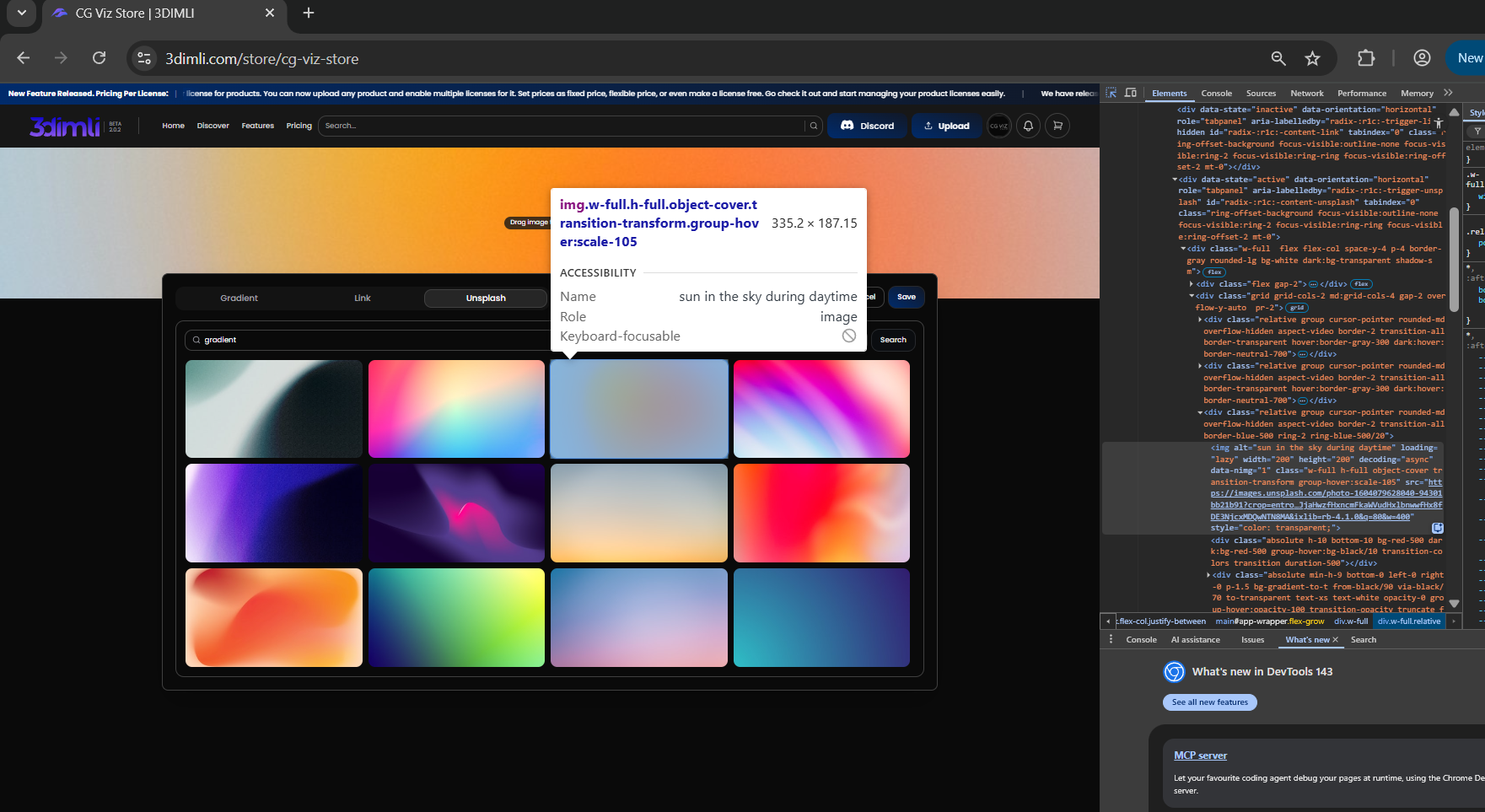Open the Chrome tab search dropdown
Viewport: 1485px width, 812px height.
click(21, 13)
